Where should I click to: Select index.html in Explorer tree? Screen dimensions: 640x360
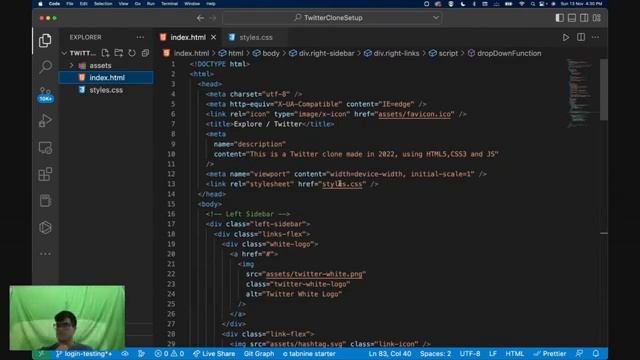[x=106, y=78]
